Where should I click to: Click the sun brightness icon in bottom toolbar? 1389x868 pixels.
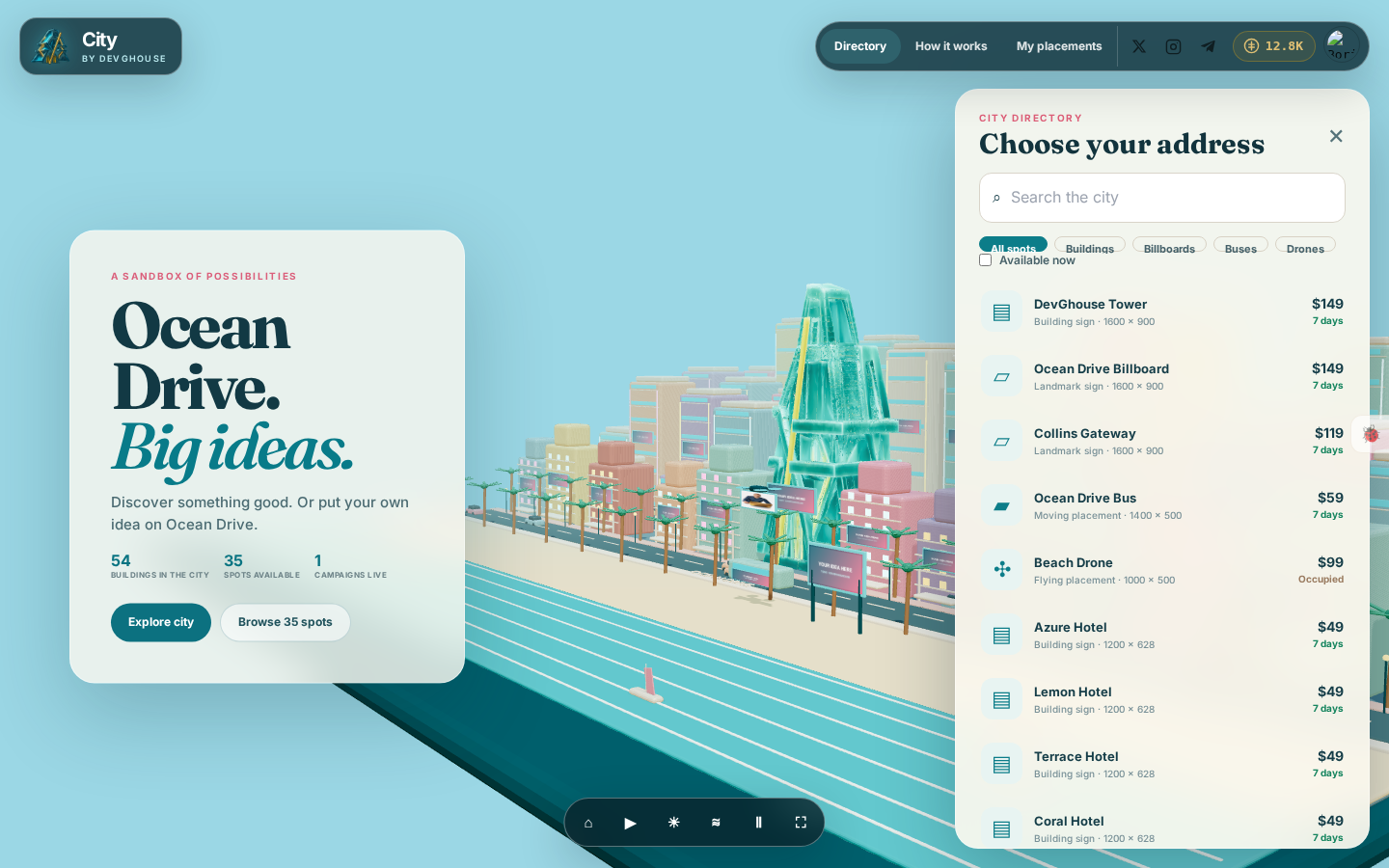[673, 823]
